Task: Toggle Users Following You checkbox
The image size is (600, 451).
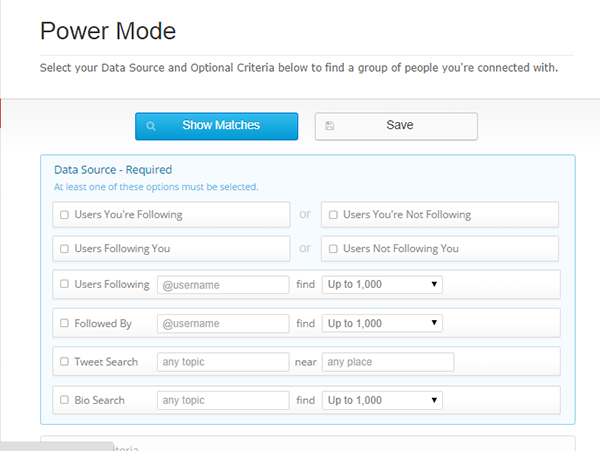Action: tap(65, 249)
